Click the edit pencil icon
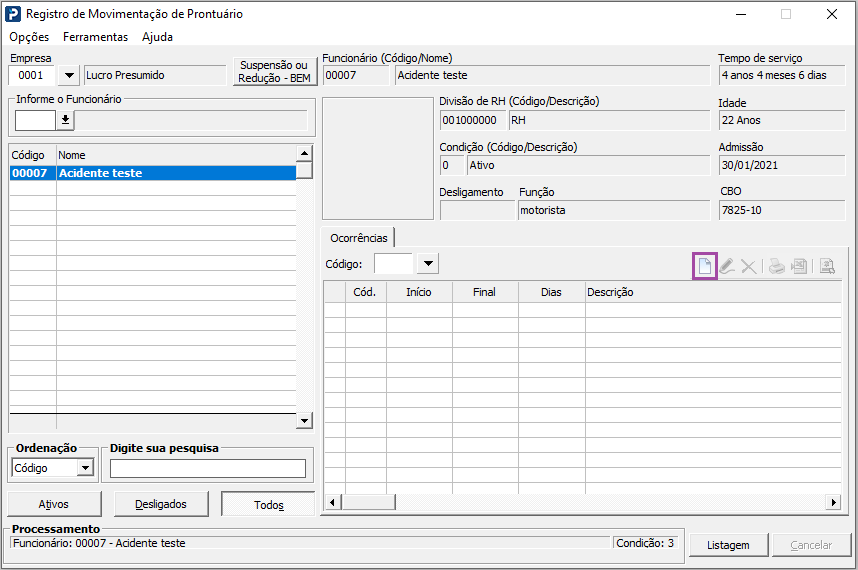Viewport: 858px width, 570px height. (x=727, y=266)
